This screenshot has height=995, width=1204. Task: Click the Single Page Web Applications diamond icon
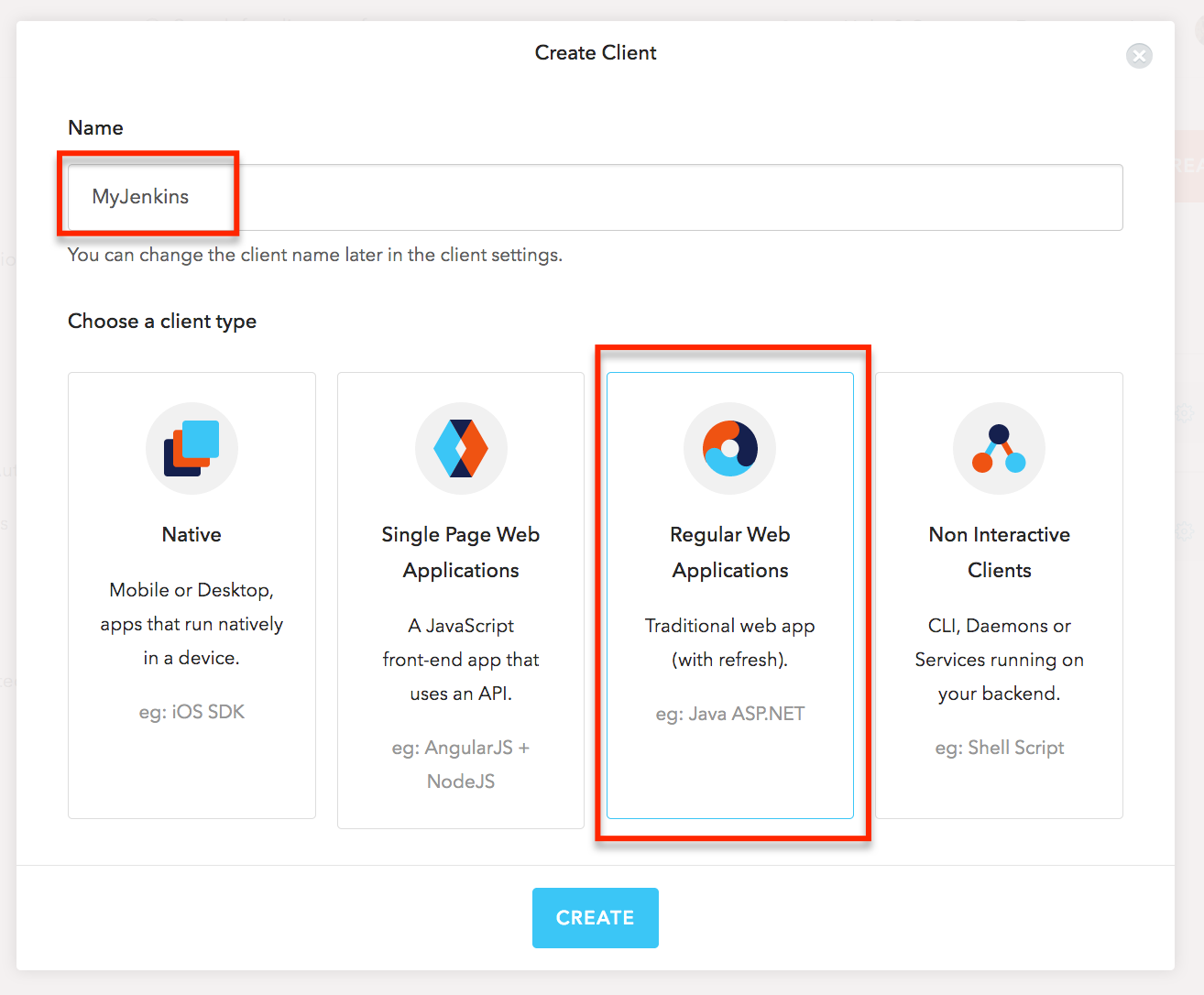coord(461,448)
